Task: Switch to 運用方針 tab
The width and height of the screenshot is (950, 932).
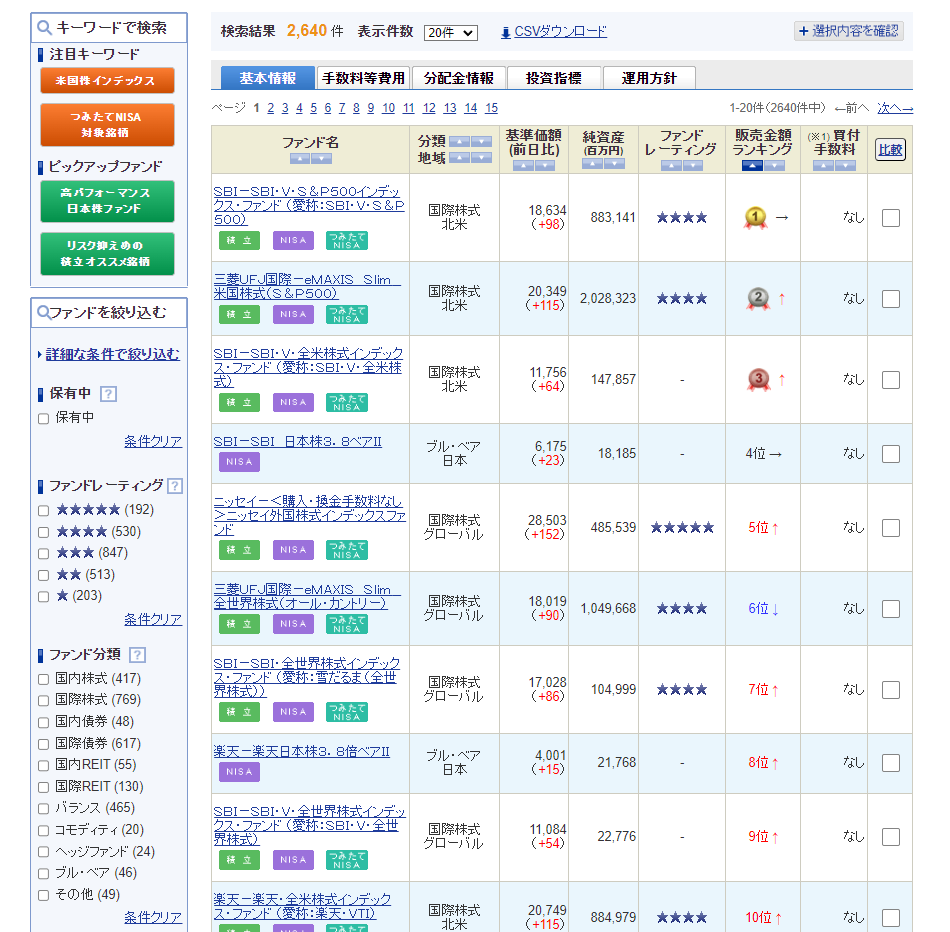Action: [x=649, y=78]
